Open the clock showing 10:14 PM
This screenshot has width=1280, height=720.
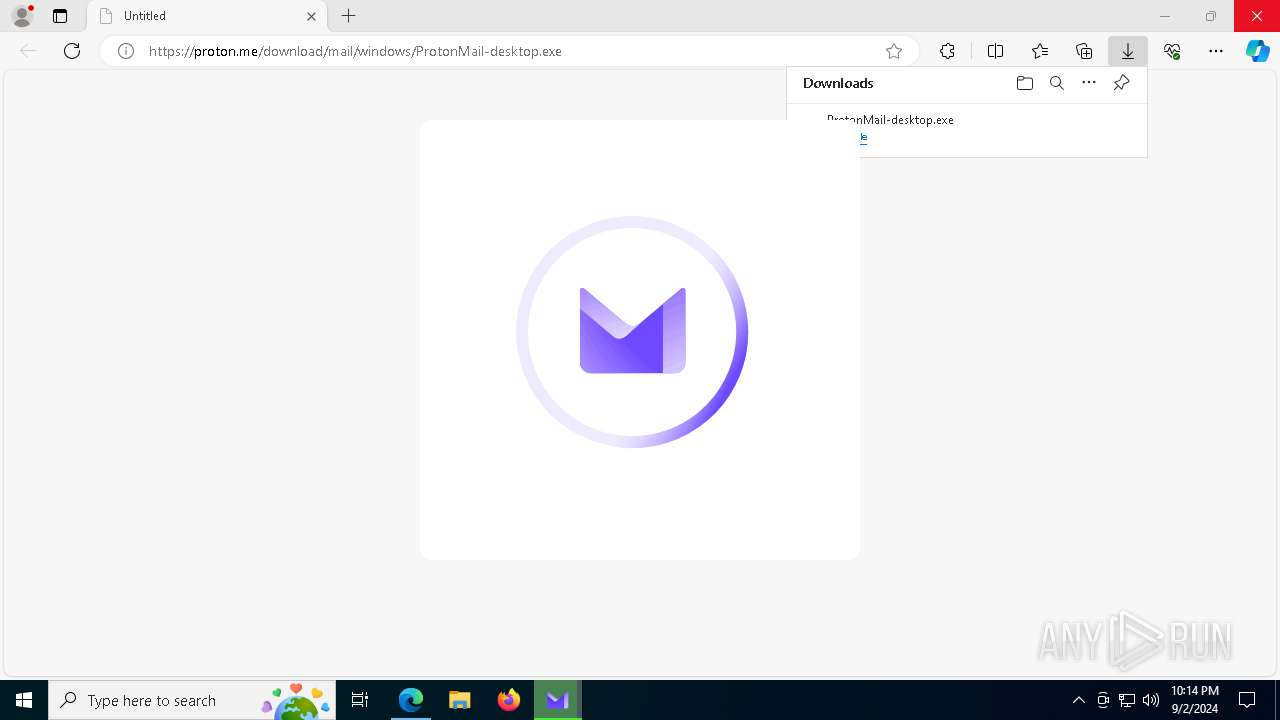(x=1194, y=700)
